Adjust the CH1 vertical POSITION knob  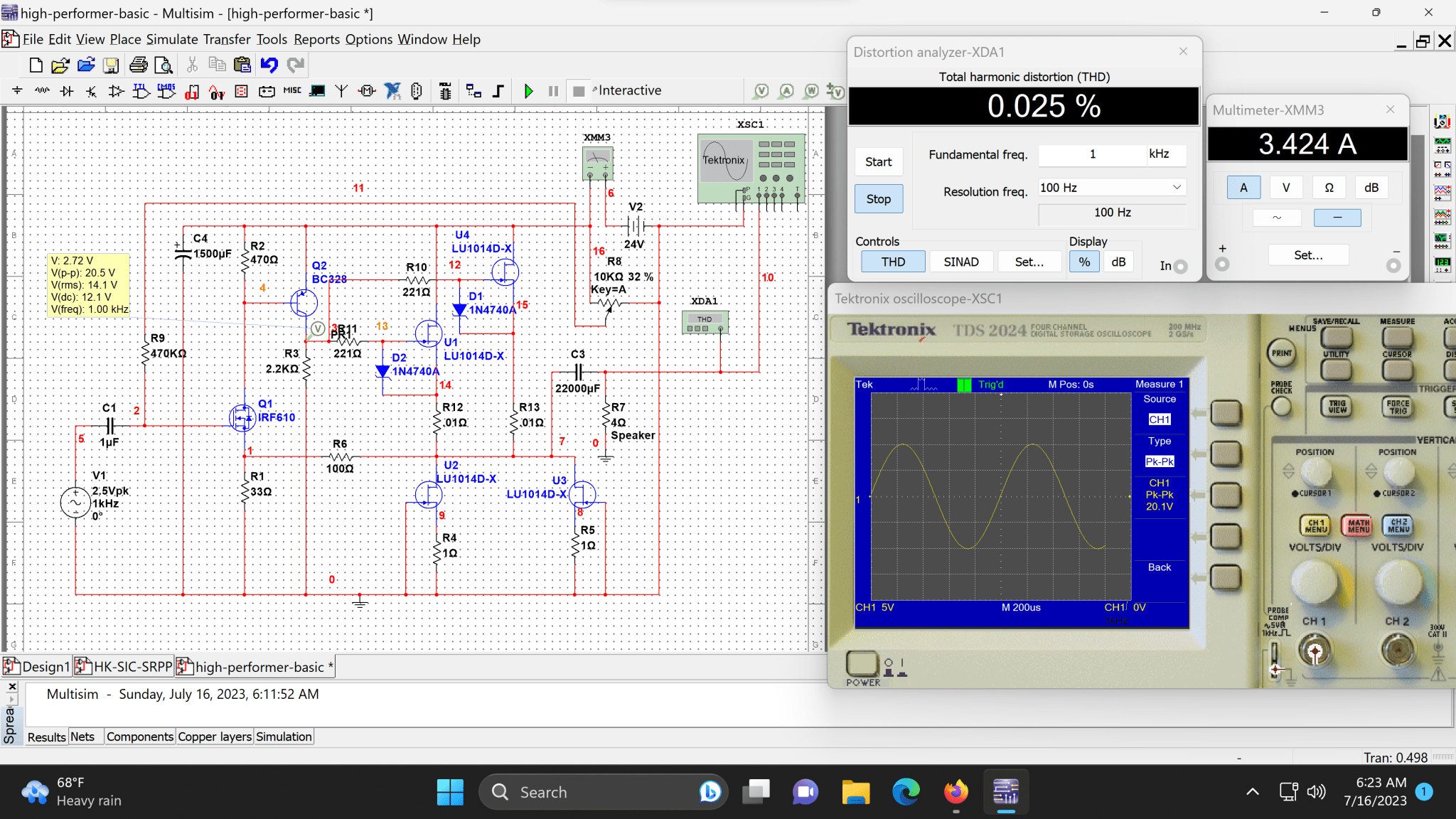click(1315, 471)
